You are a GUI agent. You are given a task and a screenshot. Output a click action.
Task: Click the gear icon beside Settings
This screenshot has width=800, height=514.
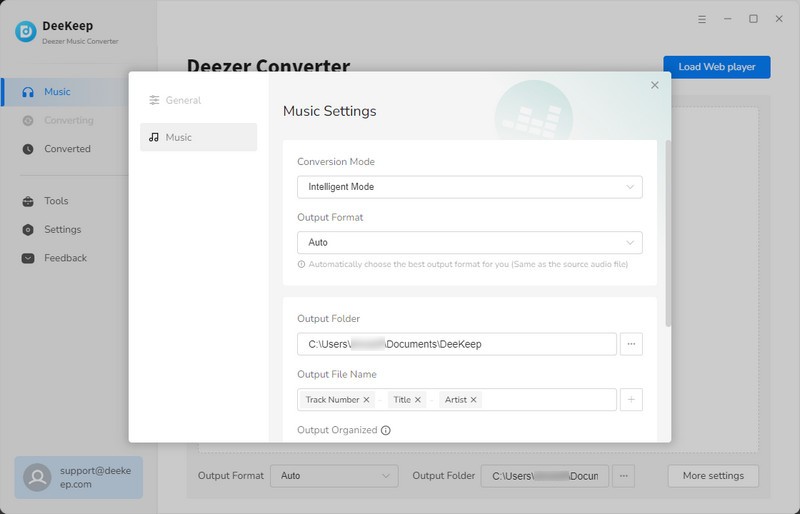tap(28, 230)
